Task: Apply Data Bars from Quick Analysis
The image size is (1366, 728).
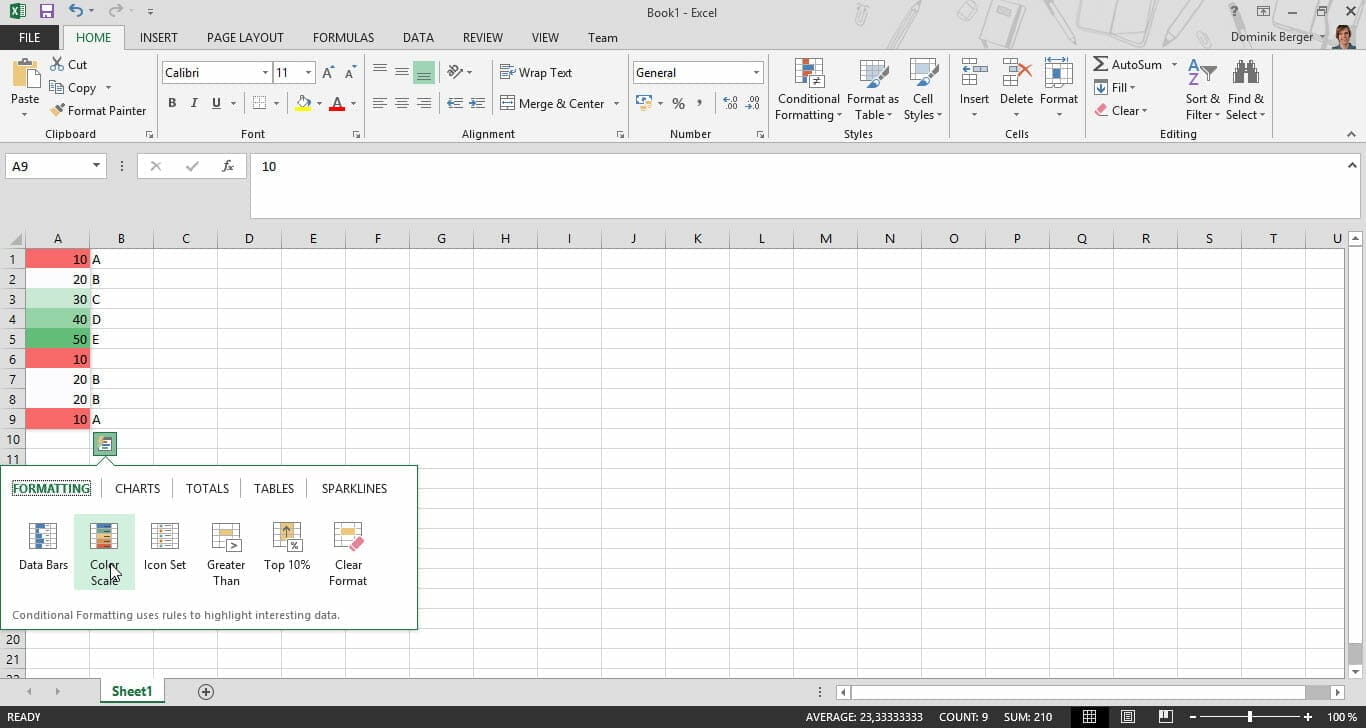Action: coord(43,547)
